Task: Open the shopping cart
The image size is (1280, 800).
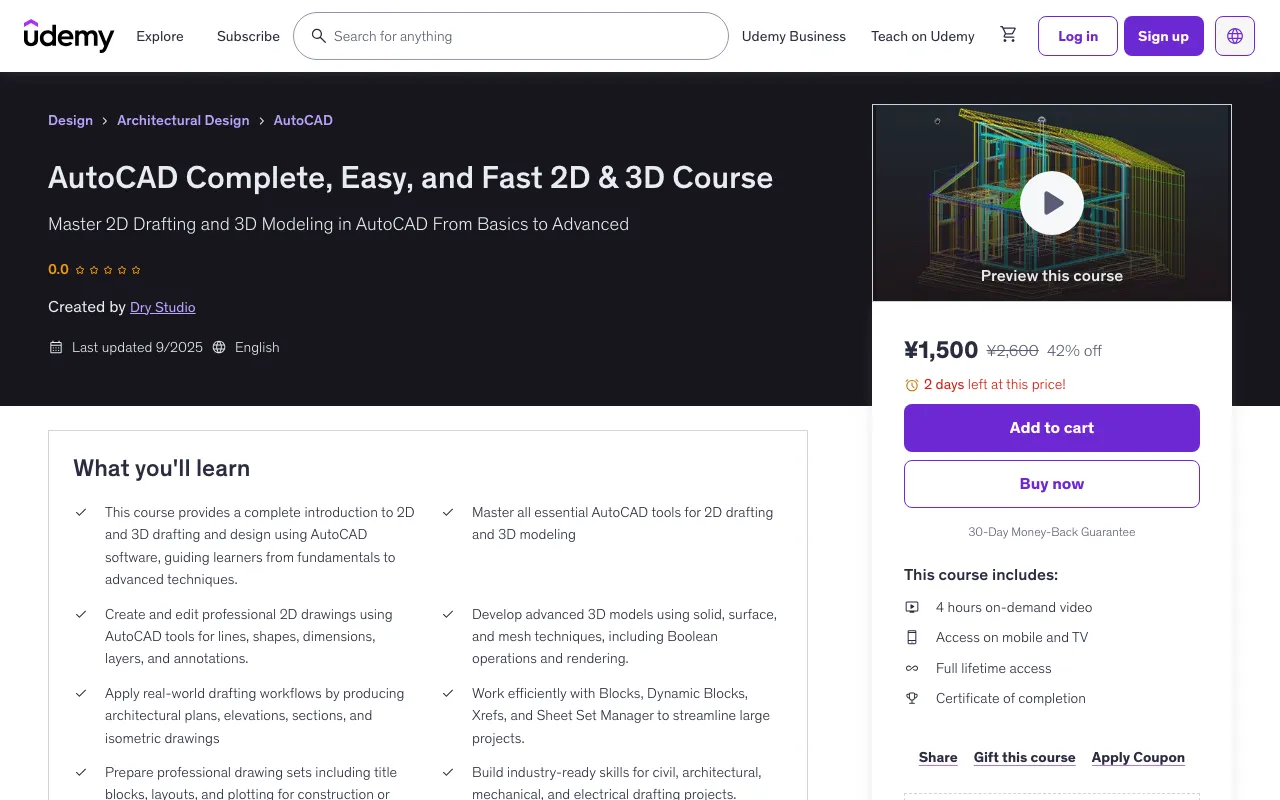Action: point(1008,35)
